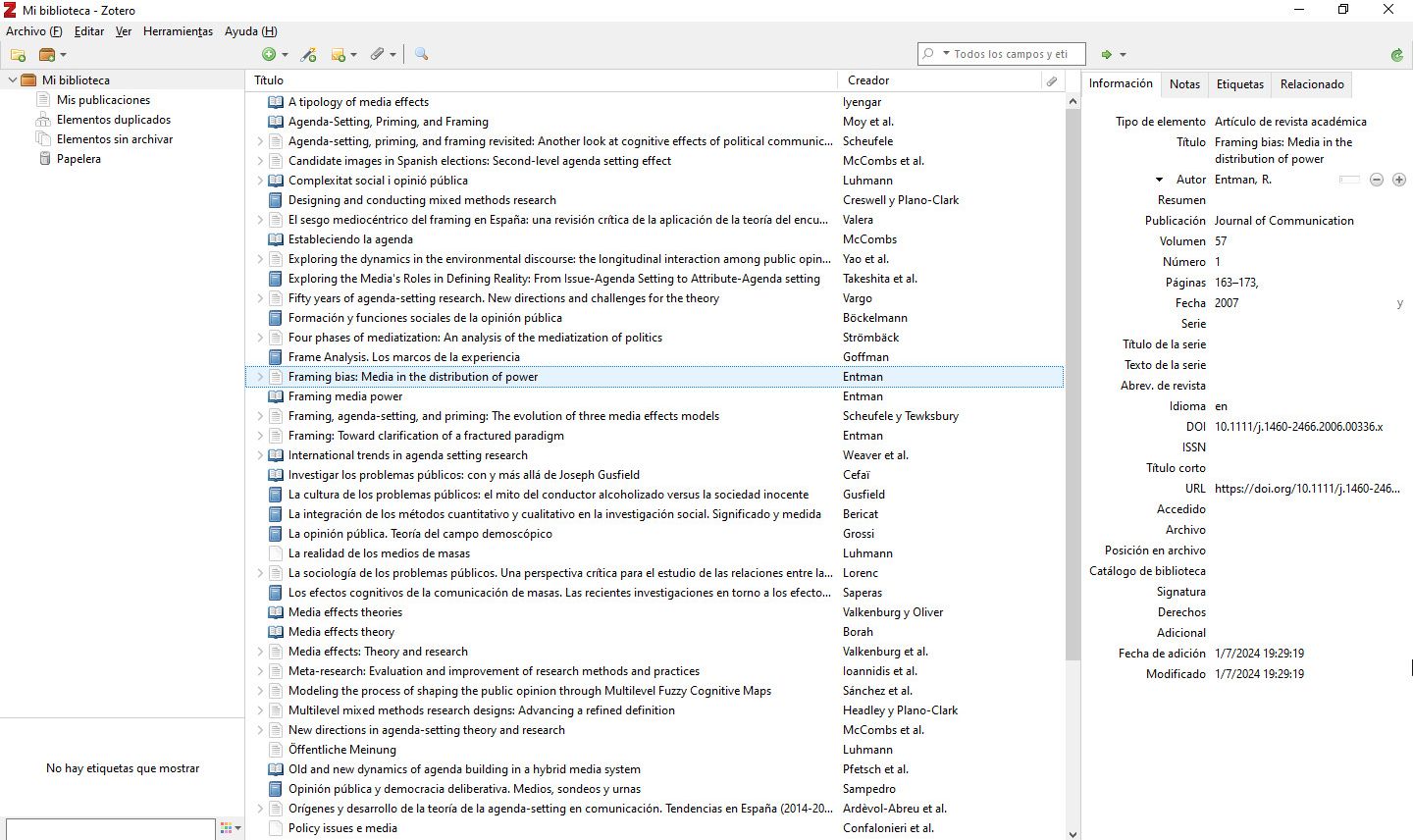Add item by identifier with magic wand icon
The width and height of the screenshot is (1413, 840).
click(308, 55)
